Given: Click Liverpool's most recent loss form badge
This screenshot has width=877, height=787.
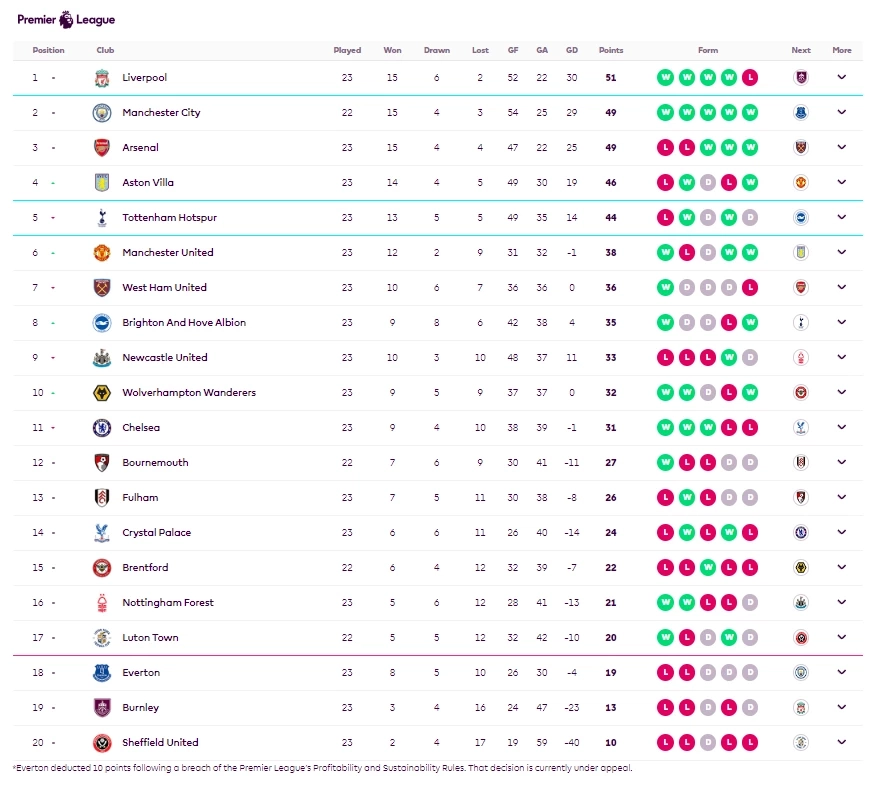Looking at the screenshot, I should [x=750, y=78].
